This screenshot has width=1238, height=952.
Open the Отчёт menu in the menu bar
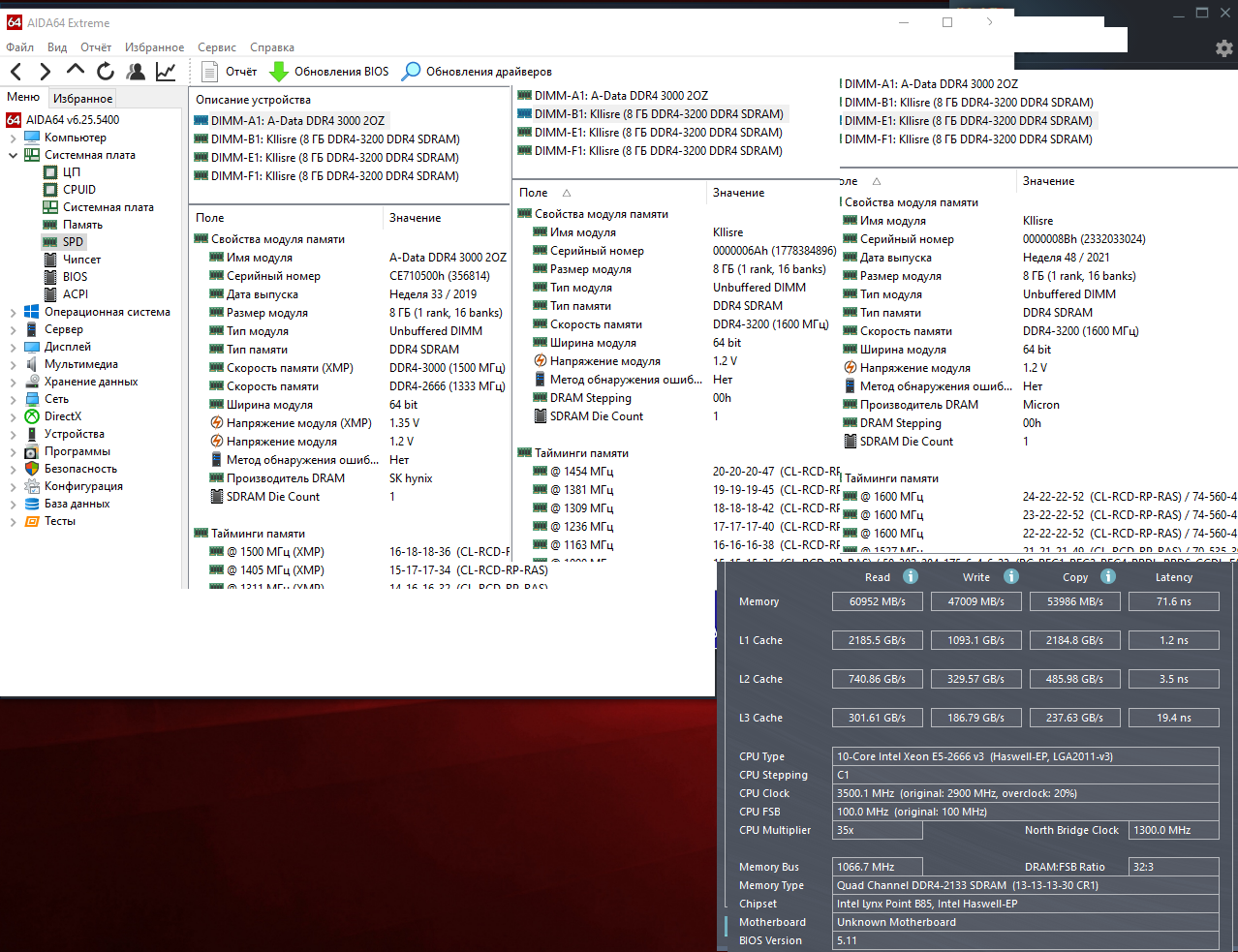96,46
